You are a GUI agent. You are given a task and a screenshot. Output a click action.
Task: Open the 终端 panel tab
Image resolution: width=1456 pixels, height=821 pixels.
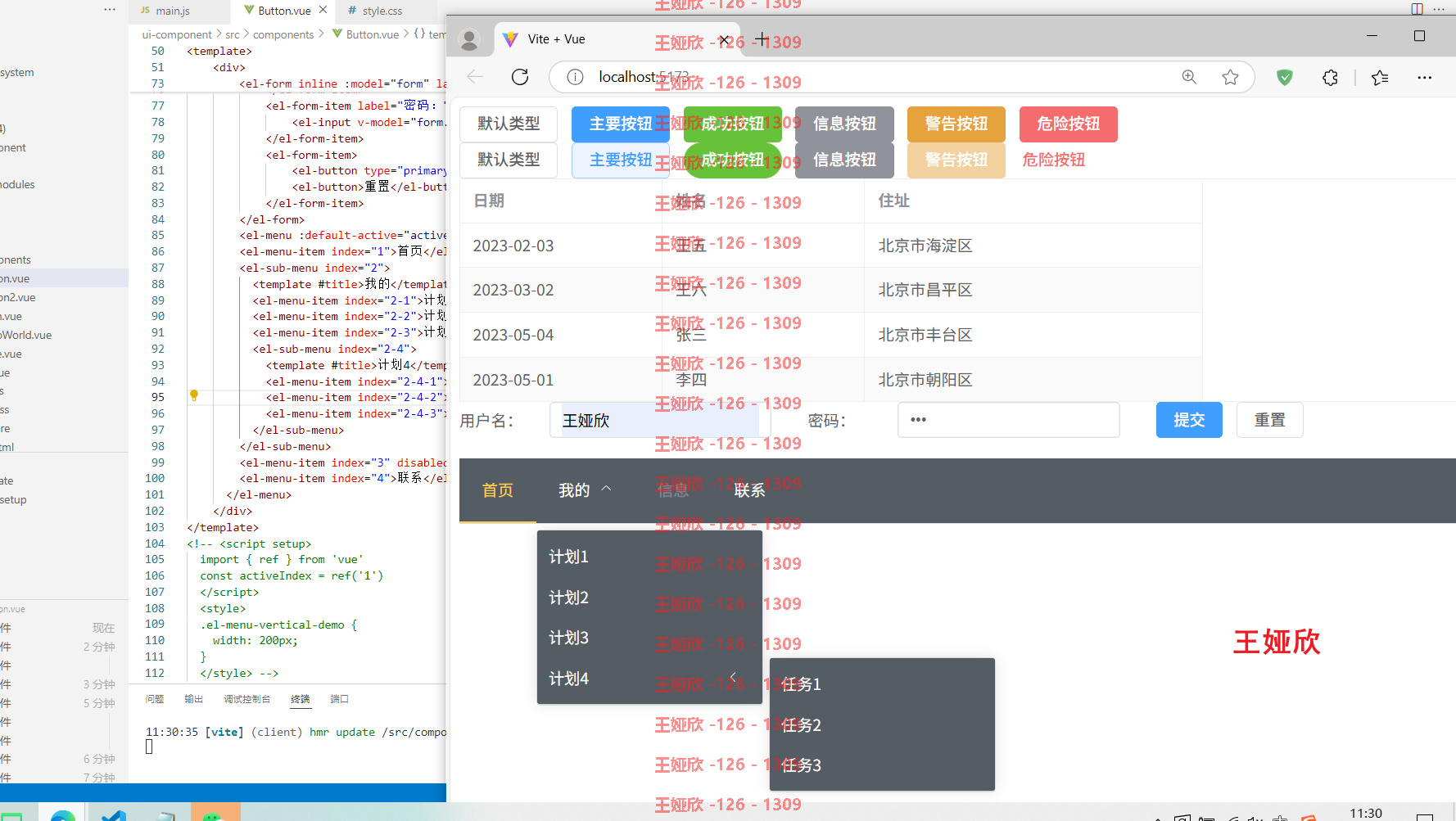pyautogui.click(x=301, y=699)
